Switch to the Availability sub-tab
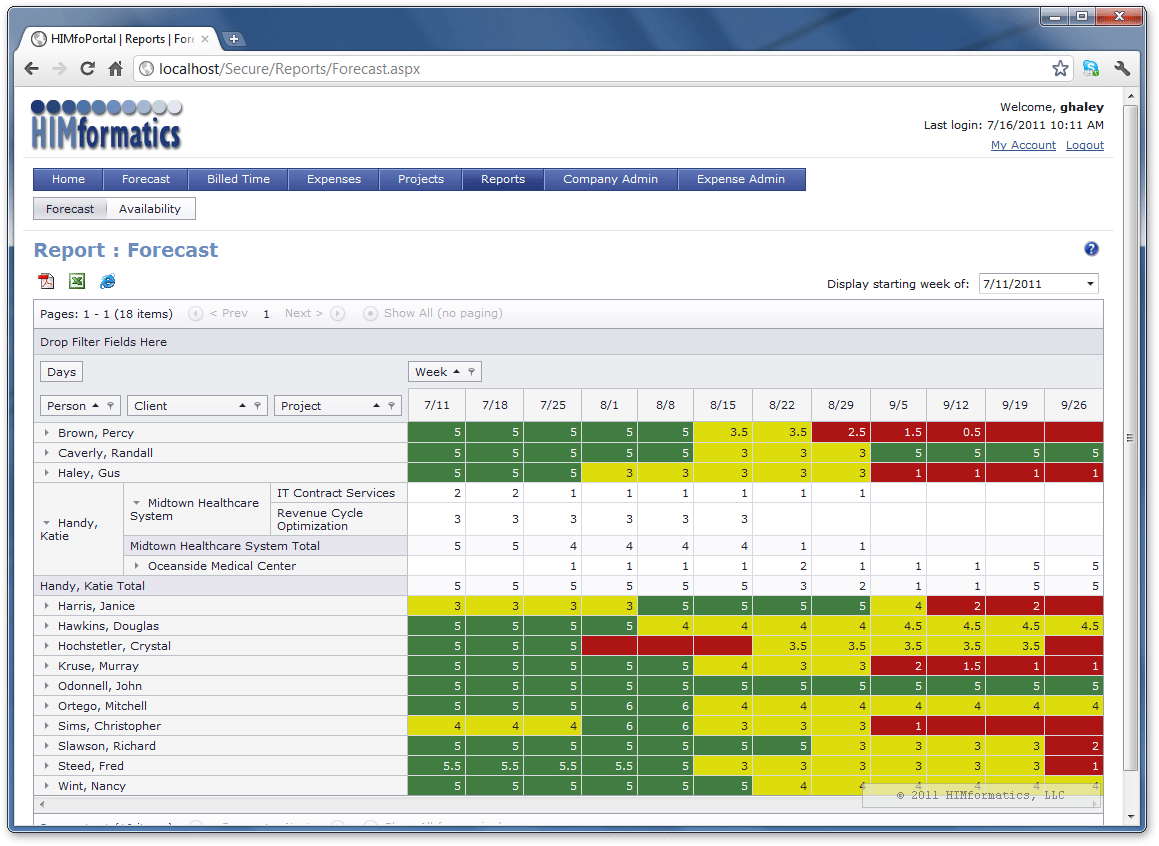1159x846 pixels. tap(150, 209)
